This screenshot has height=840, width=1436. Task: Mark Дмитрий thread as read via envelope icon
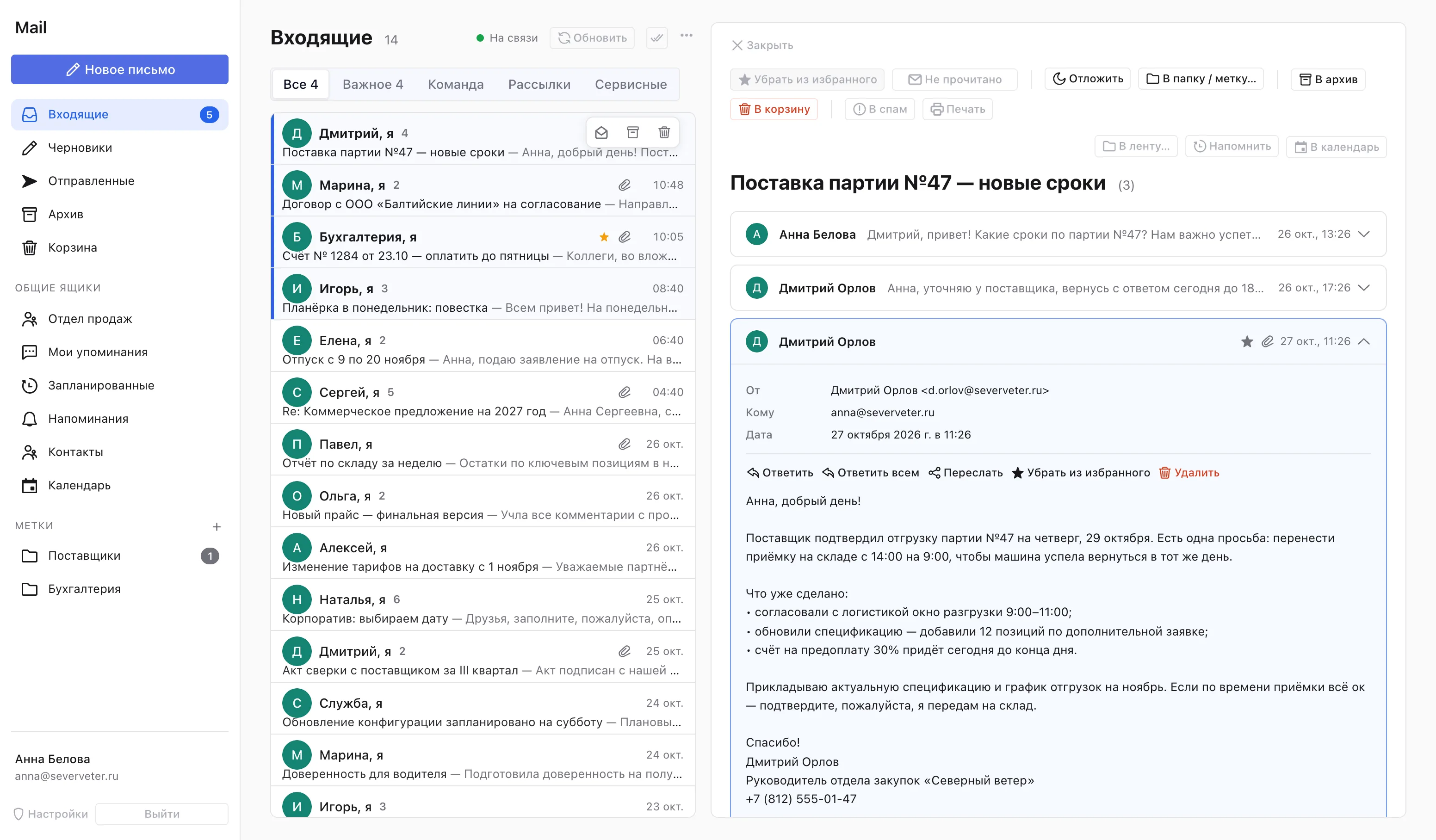coord(601,133)
